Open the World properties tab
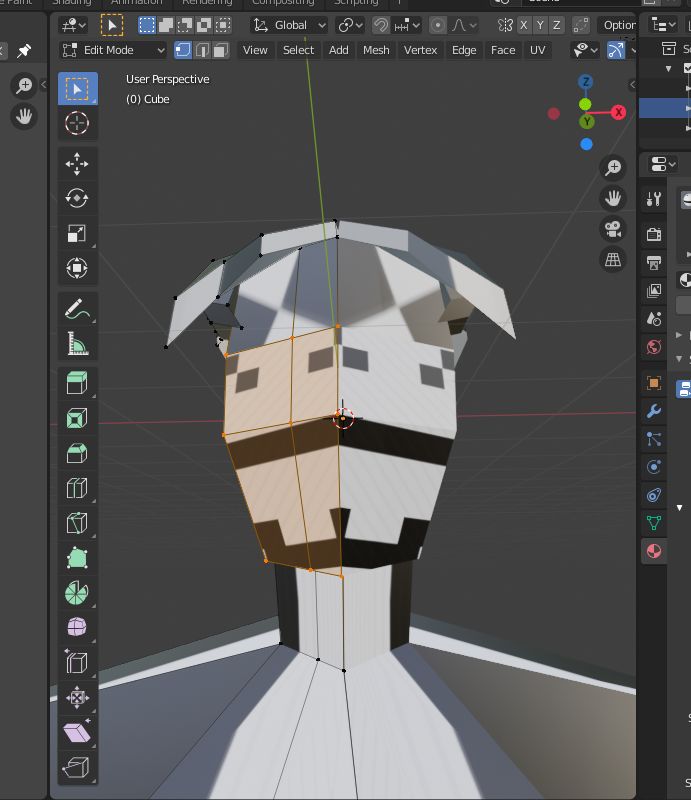691x800 pixels. 654,347
